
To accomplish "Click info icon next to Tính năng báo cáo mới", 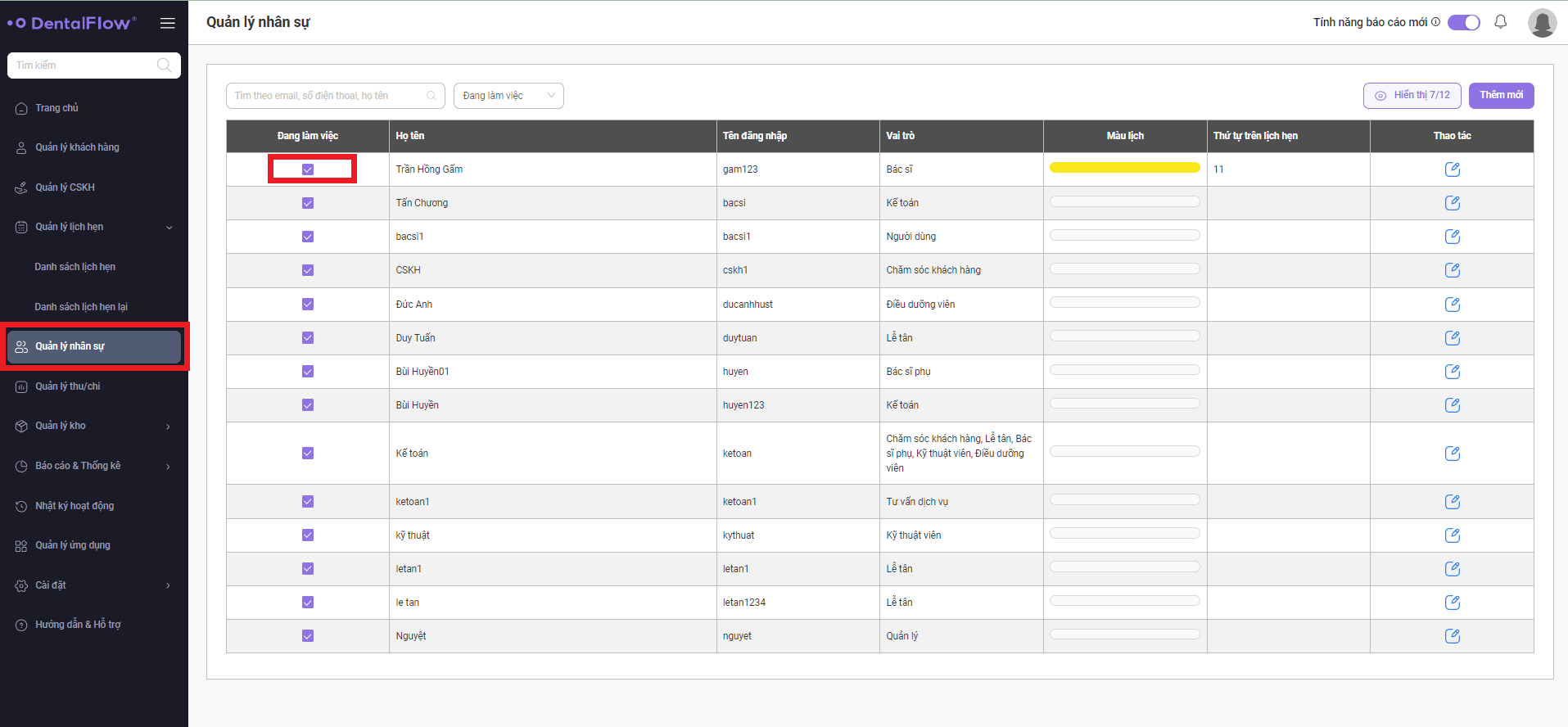I will (x=1435, y=22).
